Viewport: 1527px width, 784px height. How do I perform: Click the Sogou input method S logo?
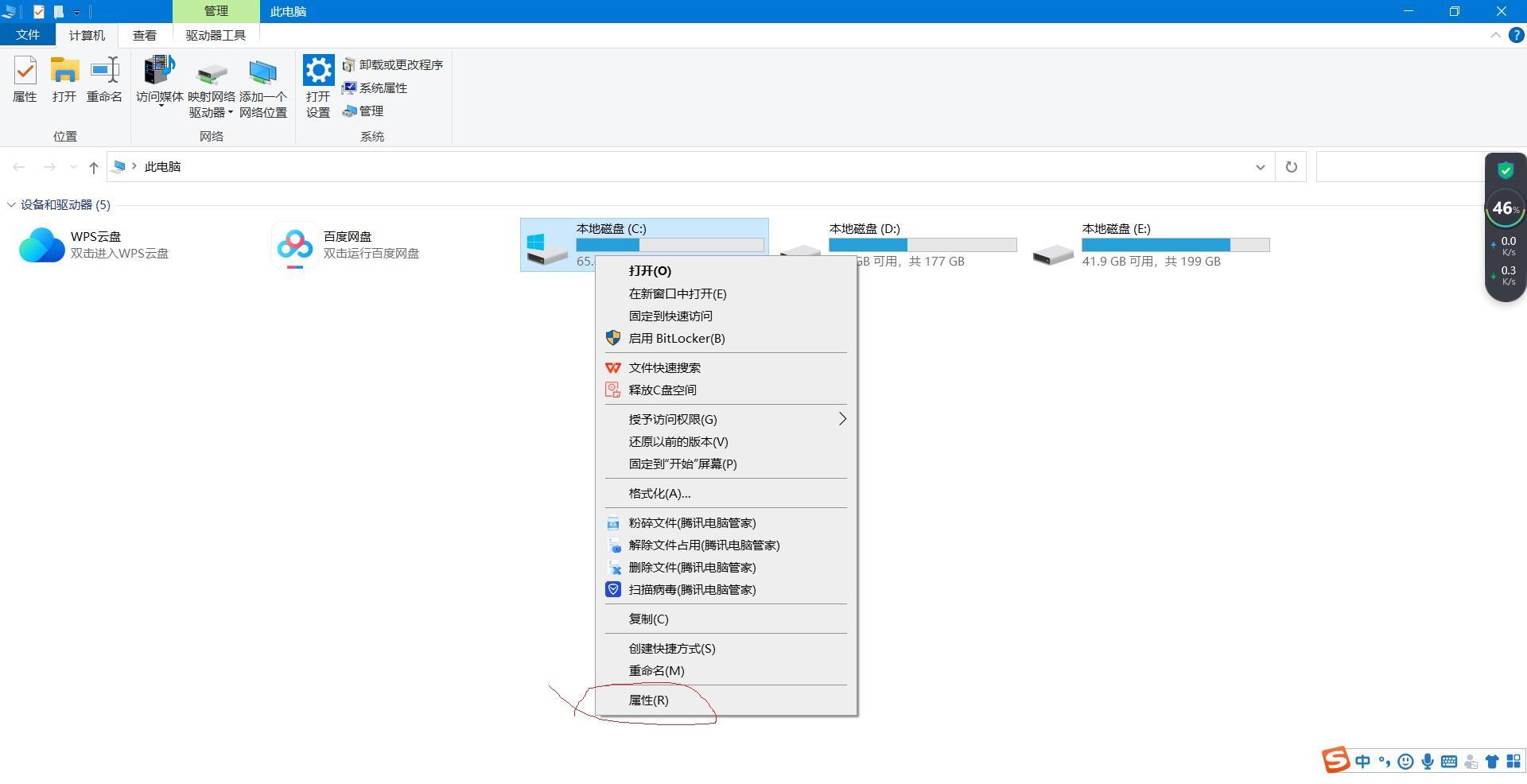click(x=1337, y=760)
